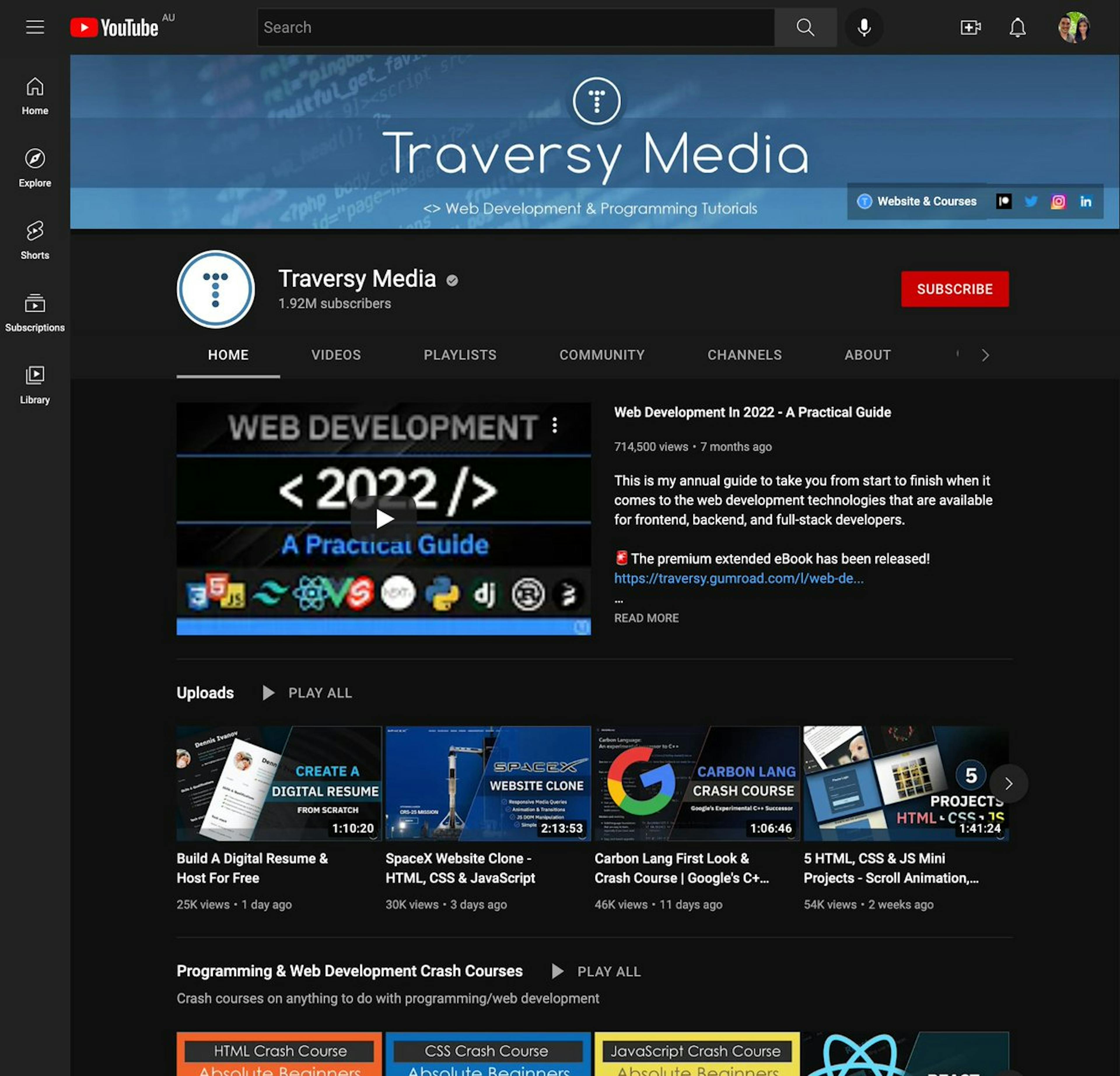
Task: Click the YouTube logo
Action: [114, 27]
